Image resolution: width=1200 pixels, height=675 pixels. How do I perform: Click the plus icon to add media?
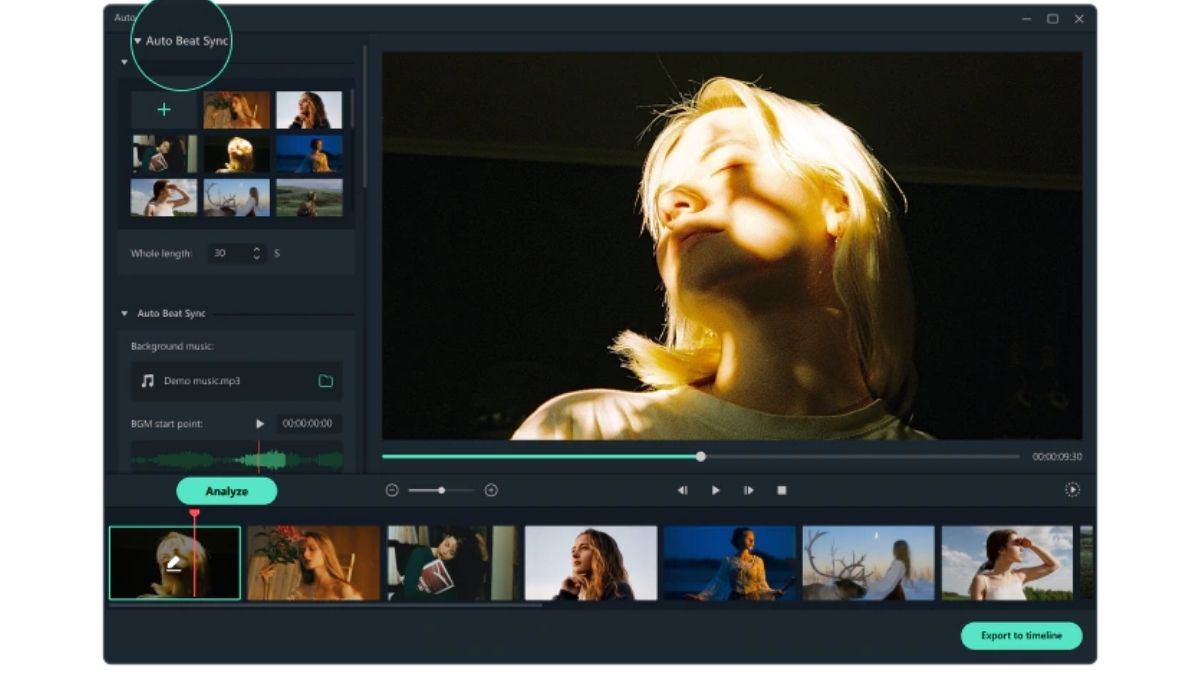tap(164, 110)
